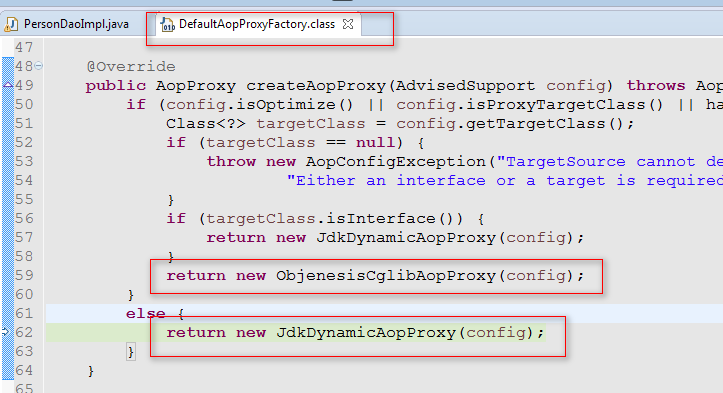723x393 pixels.
Task: Click isInterface() call on line 56
Action: 394,219
